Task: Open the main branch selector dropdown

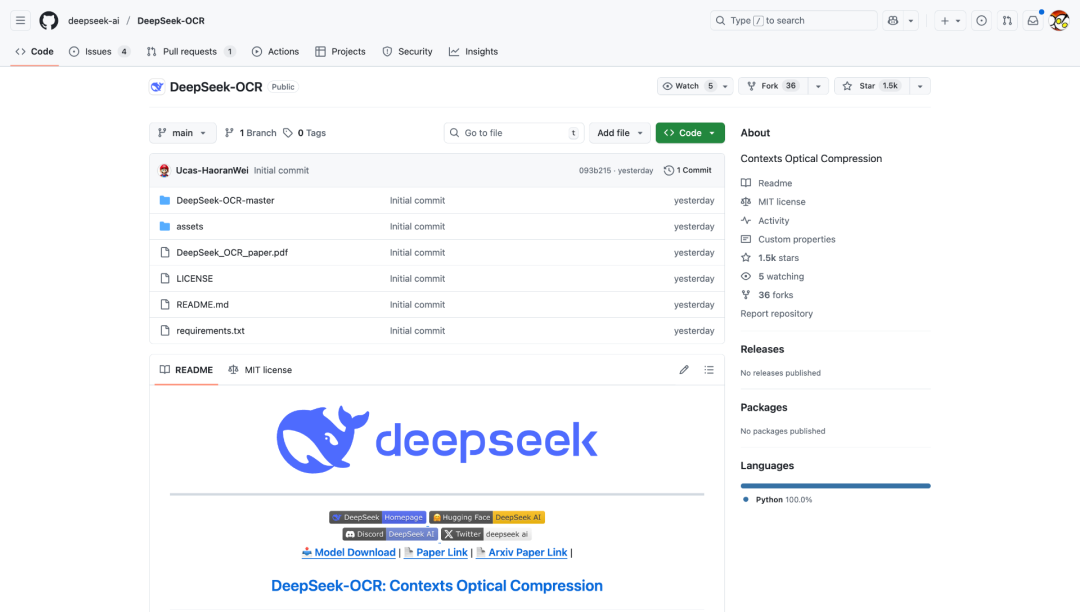Action: click(x=183, y=133)
